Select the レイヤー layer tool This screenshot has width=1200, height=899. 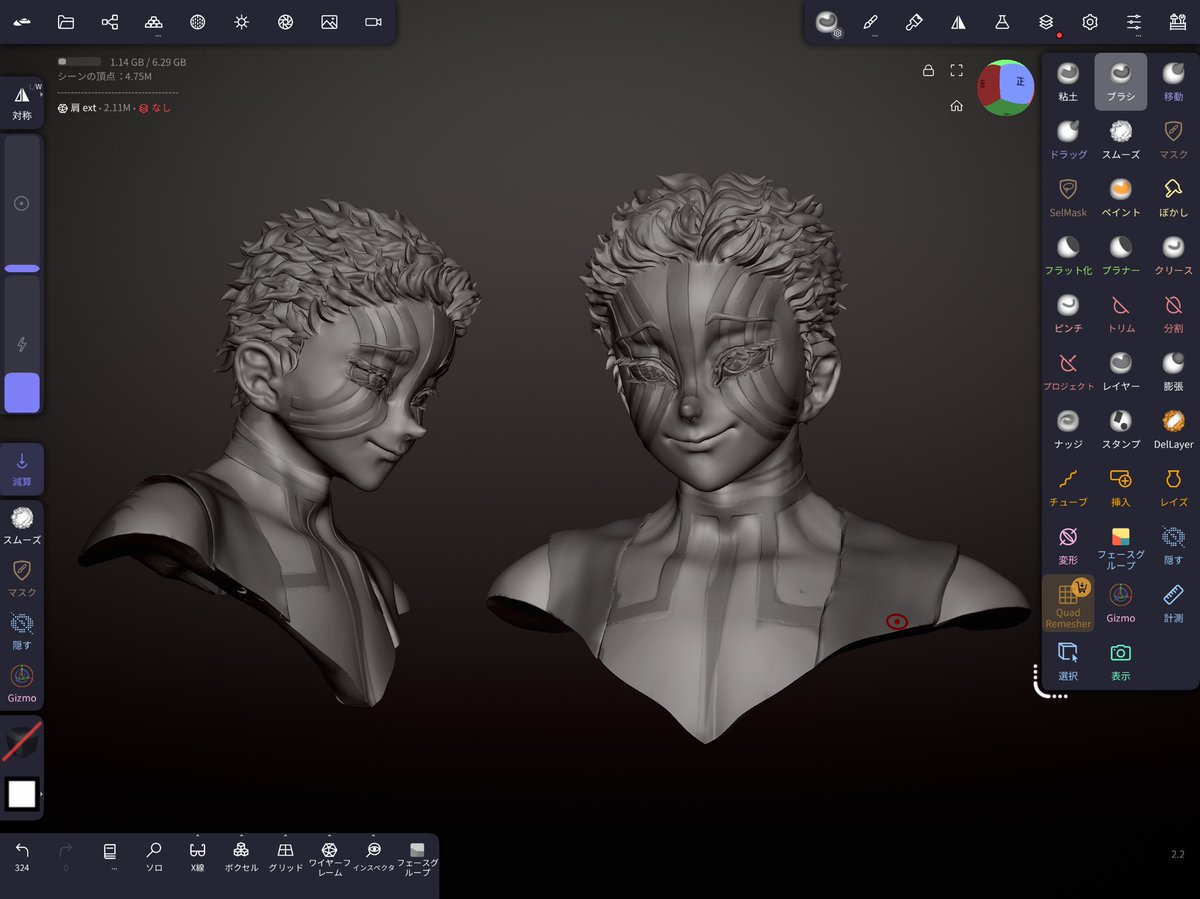click(1121, 372)
